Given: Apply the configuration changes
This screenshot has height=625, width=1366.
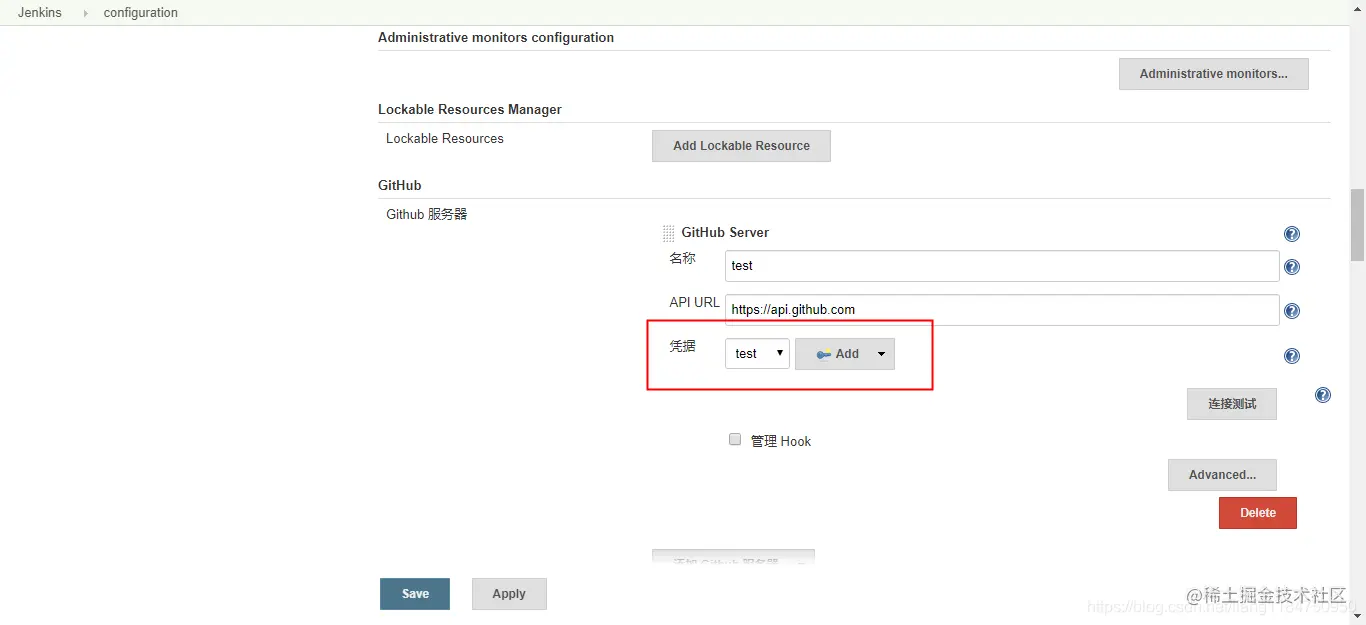Looking at the screenshot, I should tap(509, 594).
